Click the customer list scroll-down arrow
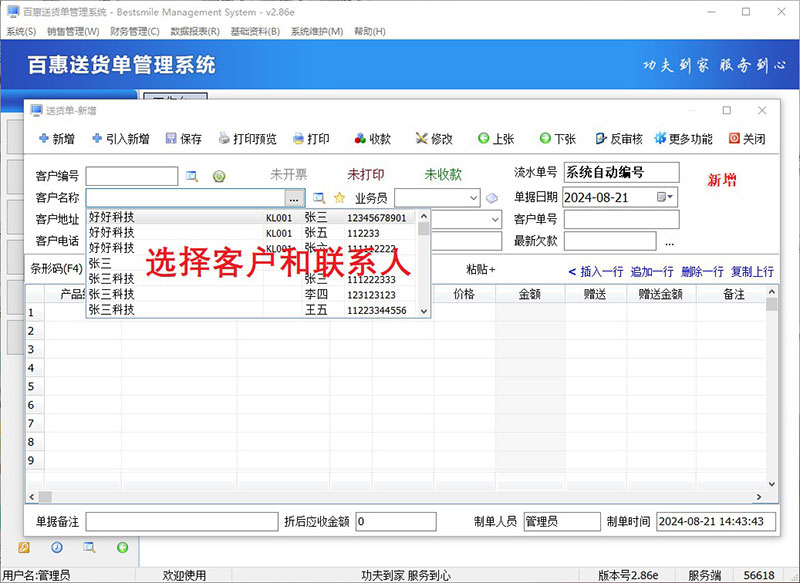800x583 pixels. (423, 311)
